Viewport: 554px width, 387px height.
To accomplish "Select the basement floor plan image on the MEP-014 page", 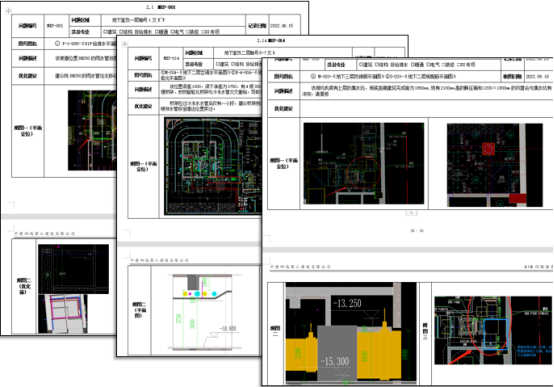I will click(x=213, y=166).
